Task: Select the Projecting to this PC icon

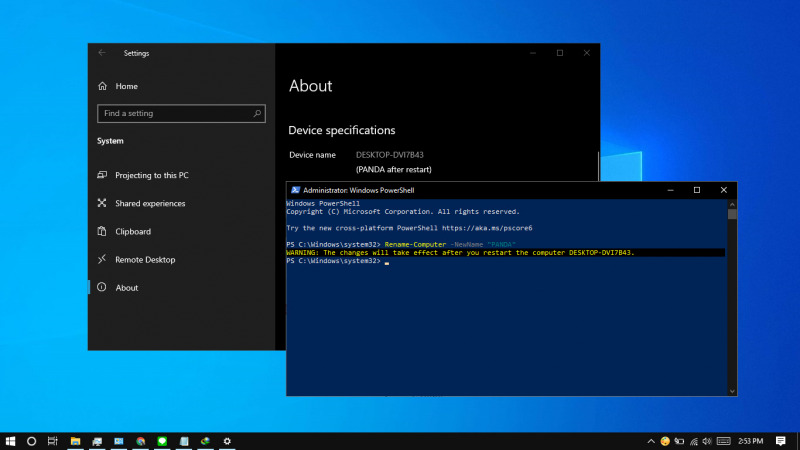Action: click(102, 175)
